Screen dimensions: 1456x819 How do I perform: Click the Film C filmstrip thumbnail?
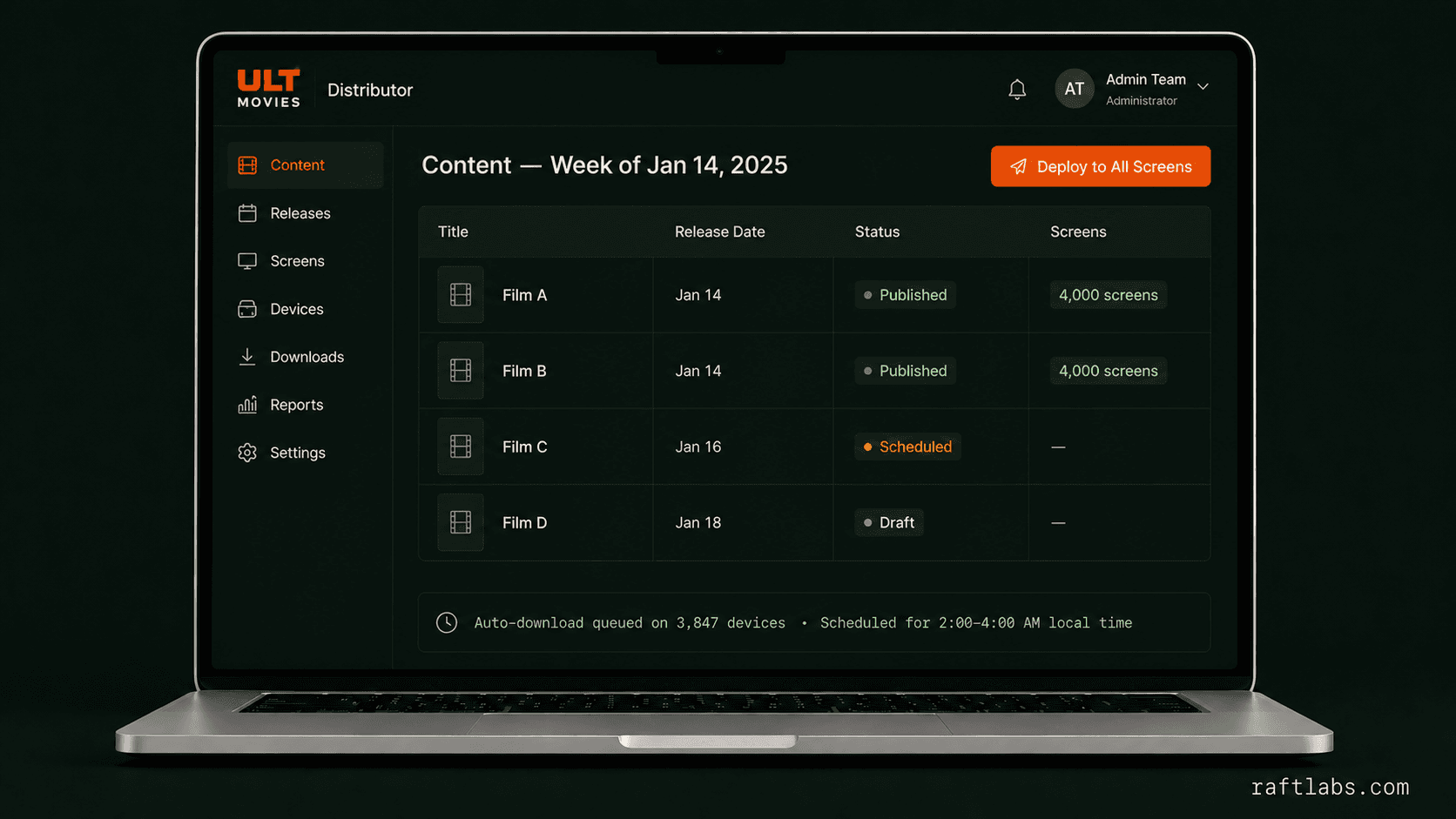pos(461,446)
